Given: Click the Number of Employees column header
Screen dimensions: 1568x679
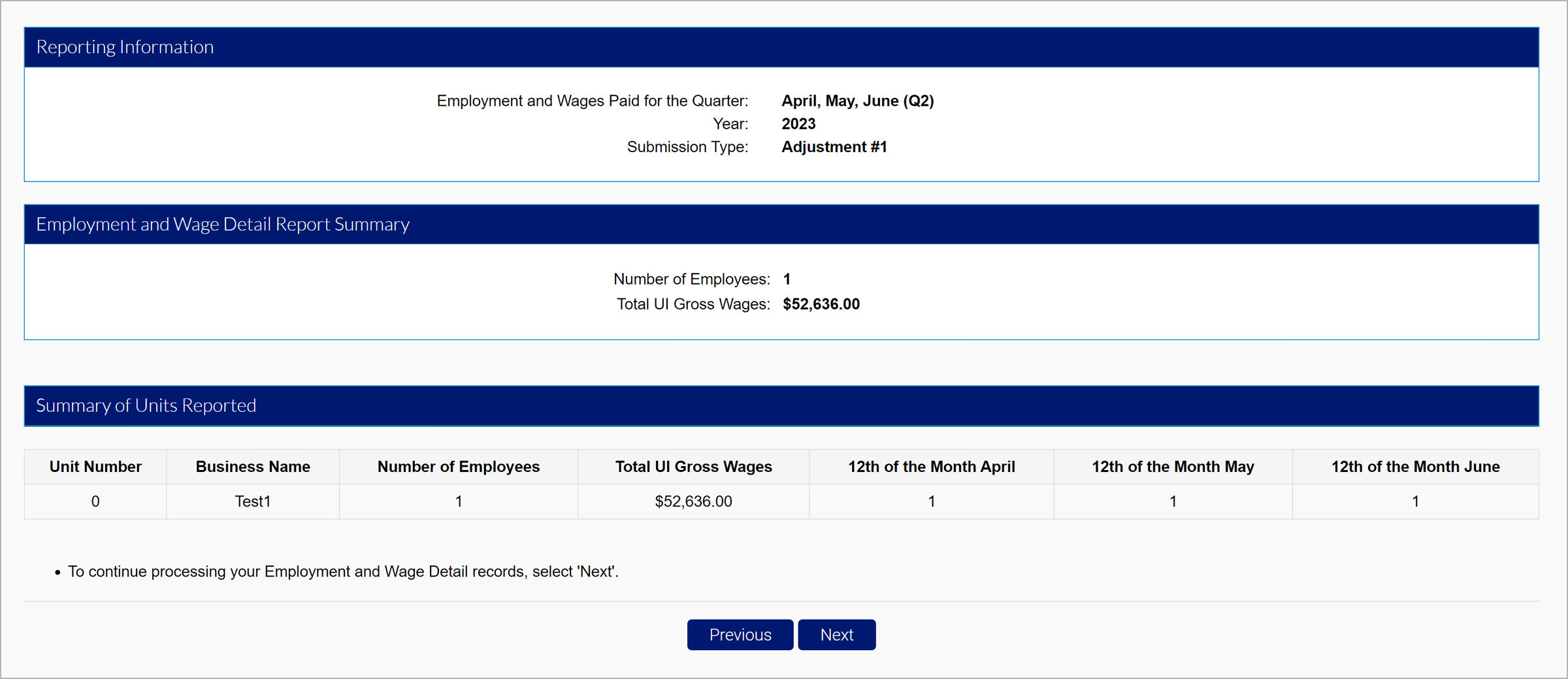Looking at the screenshot, I should pos(458,467).
